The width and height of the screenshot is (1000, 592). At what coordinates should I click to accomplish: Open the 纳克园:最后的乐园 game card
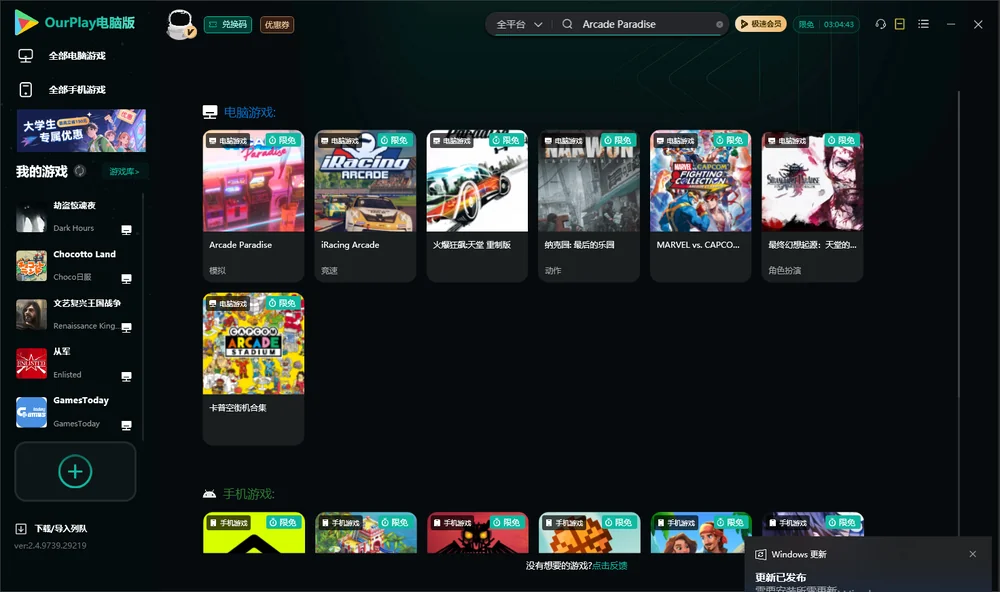pyautogui.click(x=589, y=205)
